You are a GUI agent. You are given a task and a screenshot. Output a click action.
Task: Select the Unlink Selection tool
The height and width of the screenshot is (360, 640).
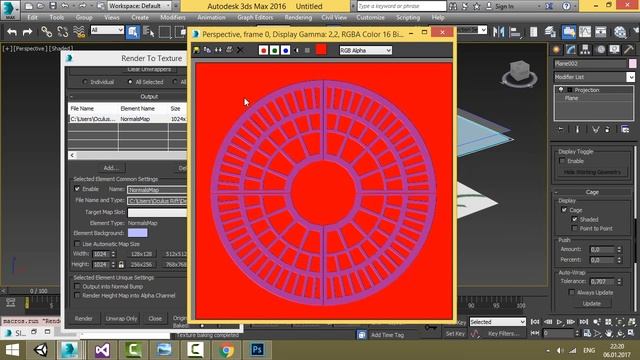62,32
